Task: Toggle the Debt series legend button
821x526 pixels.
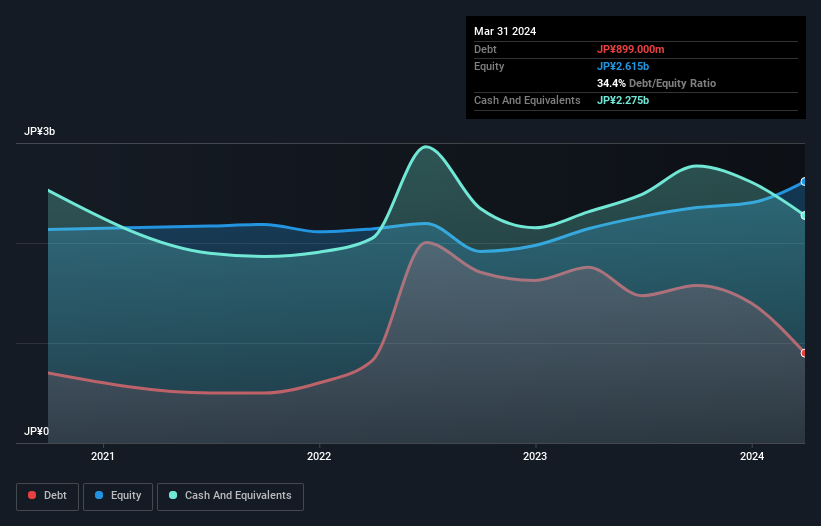Action: (x=48, y=496)
